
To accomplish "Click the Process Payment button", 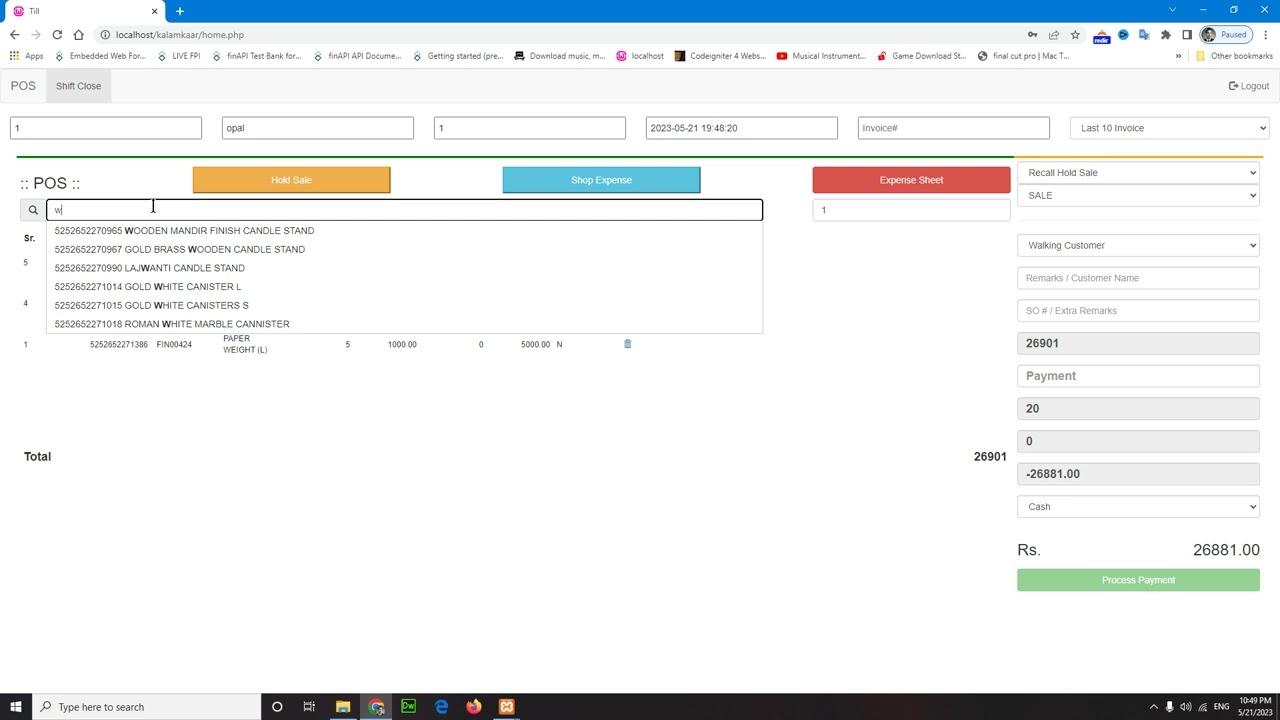I will pyautogui.click(x=1138, y=580).
